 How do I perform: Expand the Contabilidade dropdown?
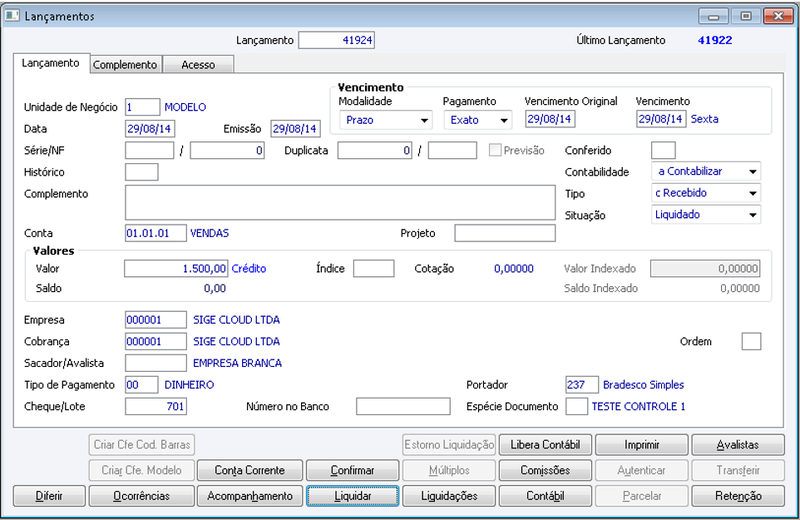coord(706,171)
